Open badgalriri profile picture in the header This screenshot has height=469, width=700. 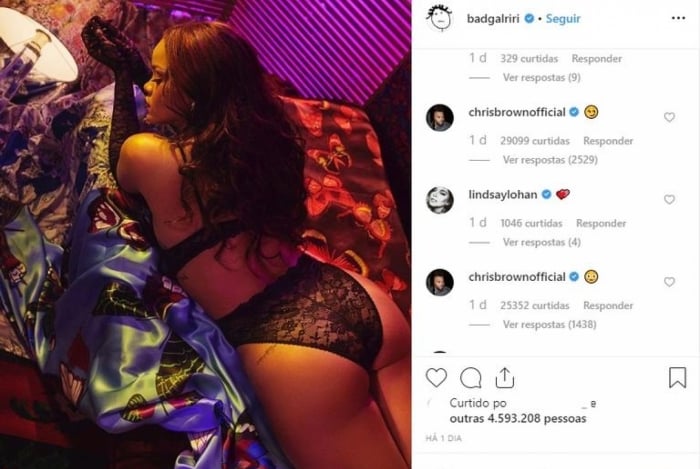click(x=440, y=18)
